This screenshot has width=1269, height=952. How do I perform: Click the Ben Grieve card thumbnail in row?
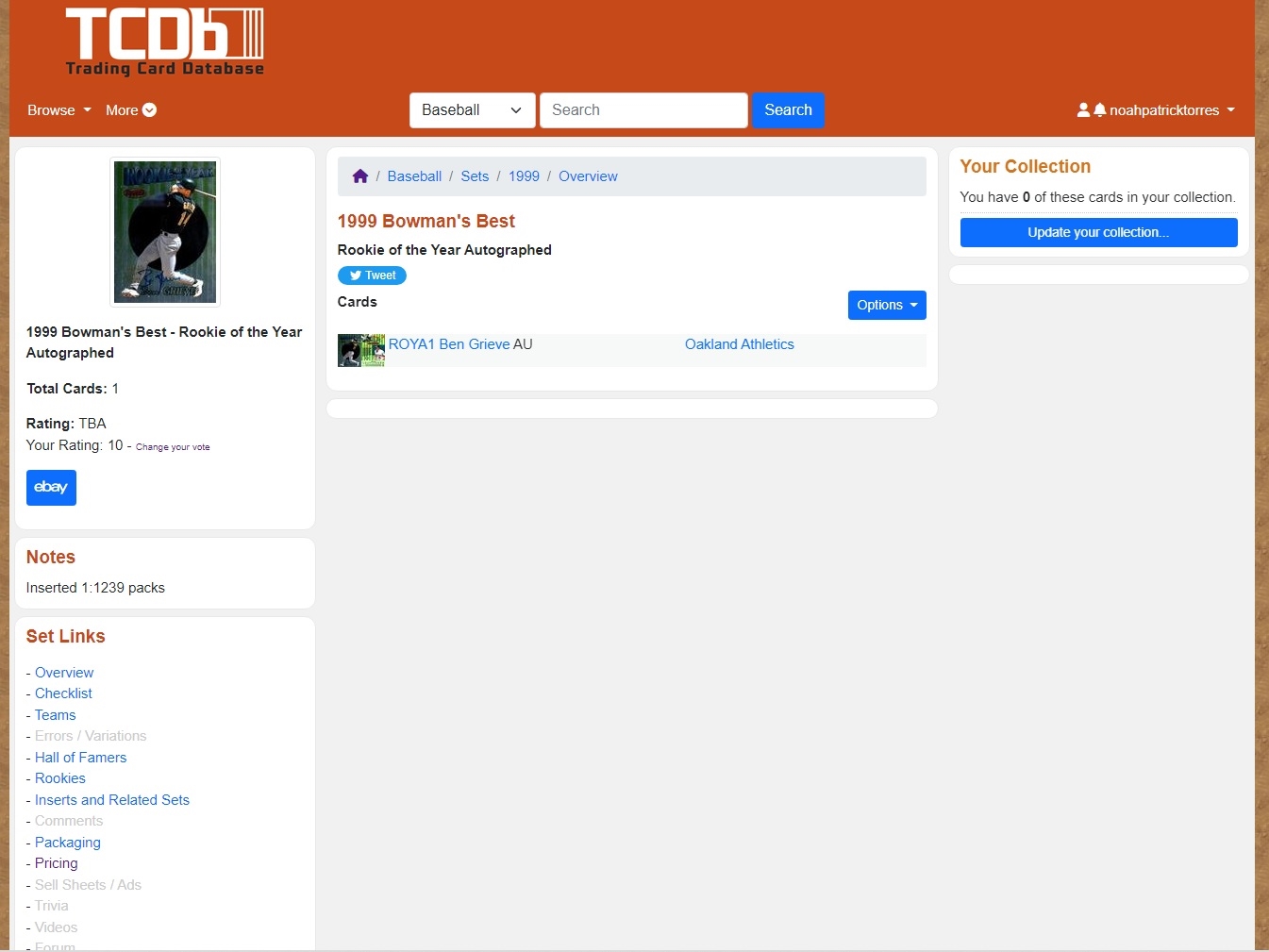coord(361,350)
